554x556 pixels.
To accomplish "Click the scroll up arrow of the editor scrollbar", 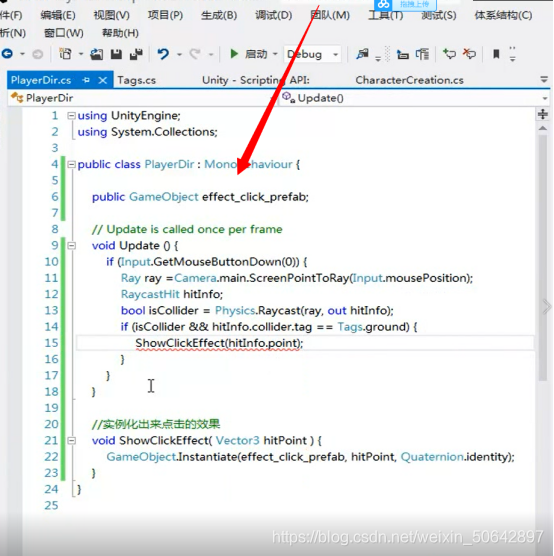I will click(543, 128).
